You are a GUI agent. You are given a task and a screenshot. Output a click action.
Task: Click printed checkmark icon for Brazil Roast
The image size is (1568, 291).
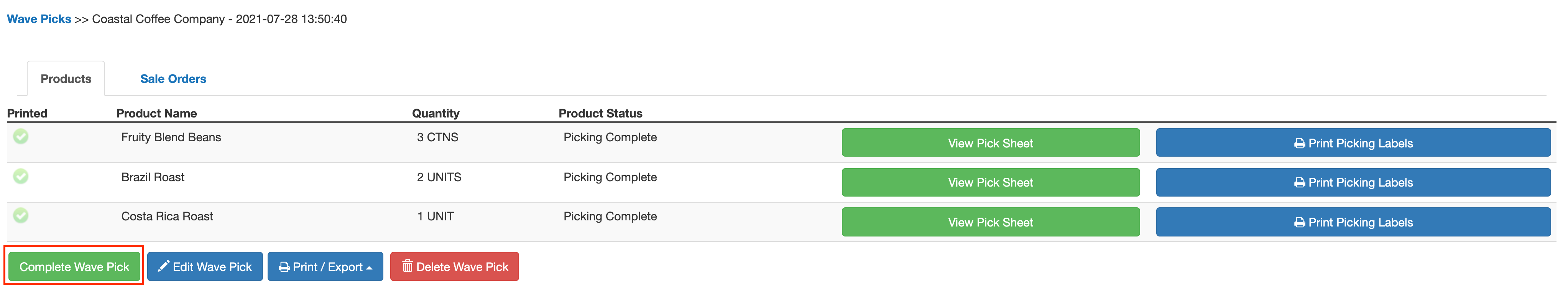[x=21, y=176]
